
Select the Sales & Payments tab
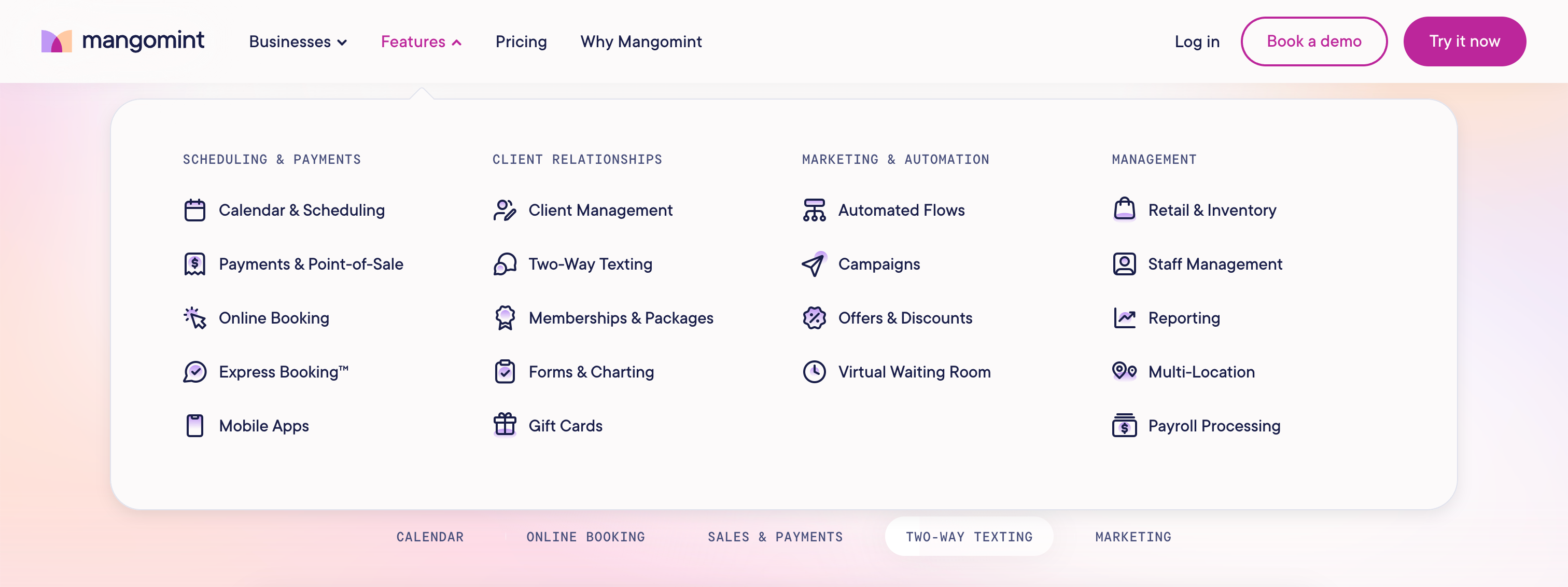pos(775,537)
